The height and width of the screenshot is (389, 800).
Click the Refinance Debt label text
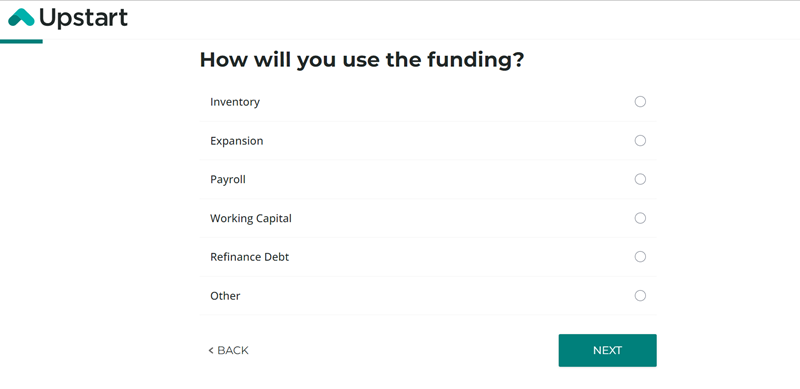[249, 257]
